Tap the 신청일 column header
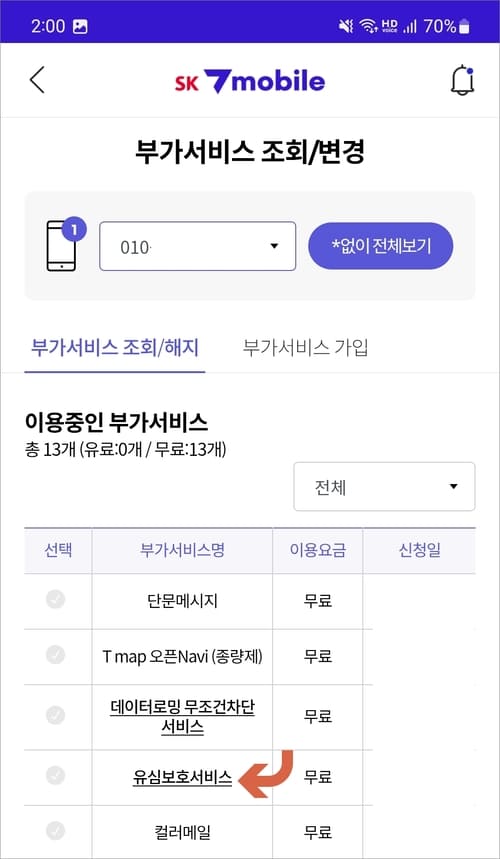The image size is (500, 859). coord(419,551)
